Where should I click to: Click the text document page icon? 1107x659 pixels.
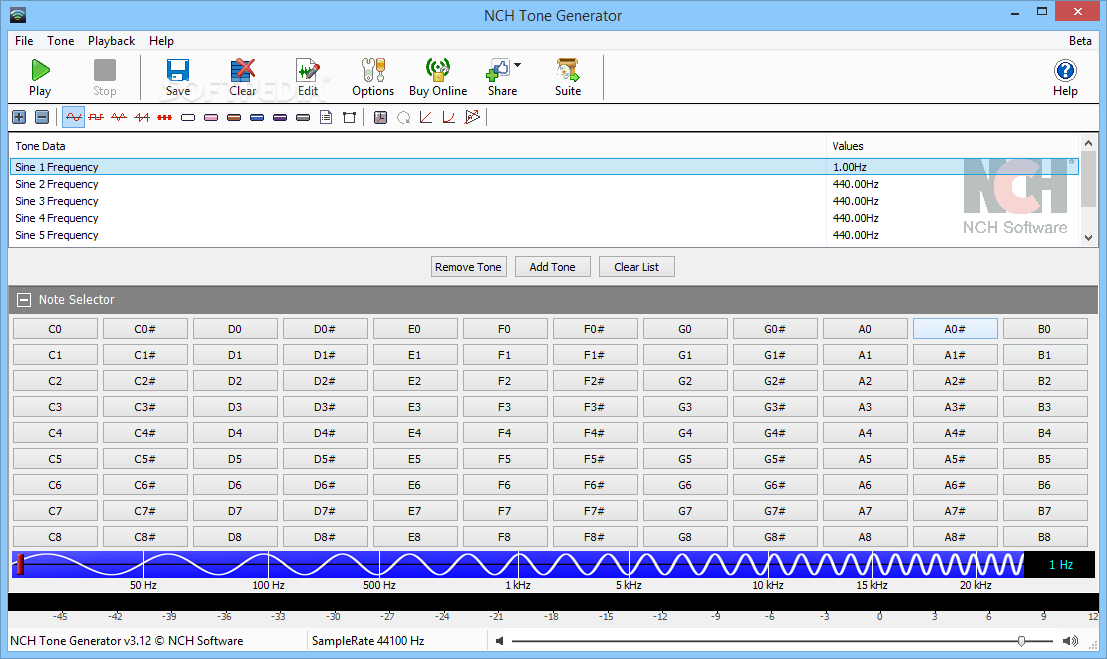326,117
